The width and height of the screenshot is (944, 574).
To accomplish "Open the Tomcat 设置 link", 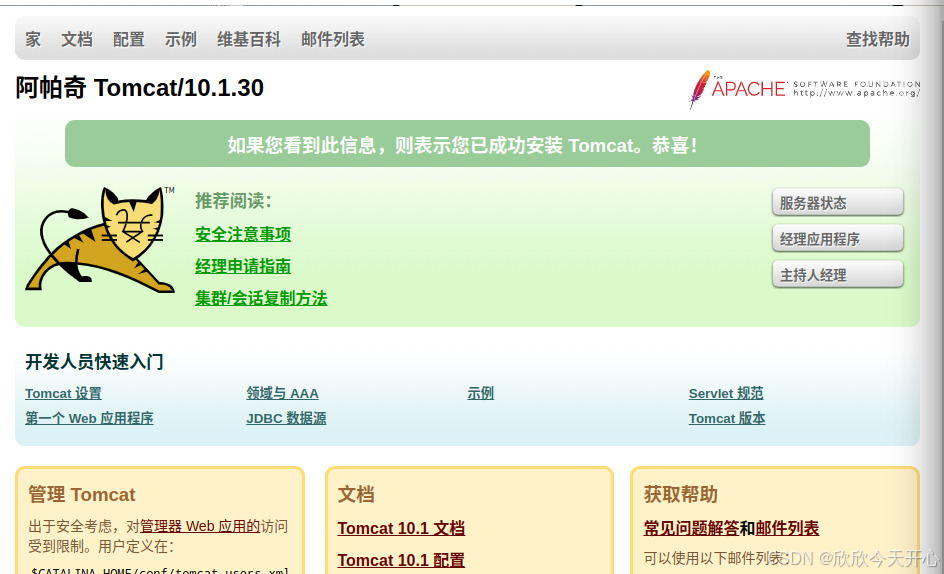I will pos(63,393).
